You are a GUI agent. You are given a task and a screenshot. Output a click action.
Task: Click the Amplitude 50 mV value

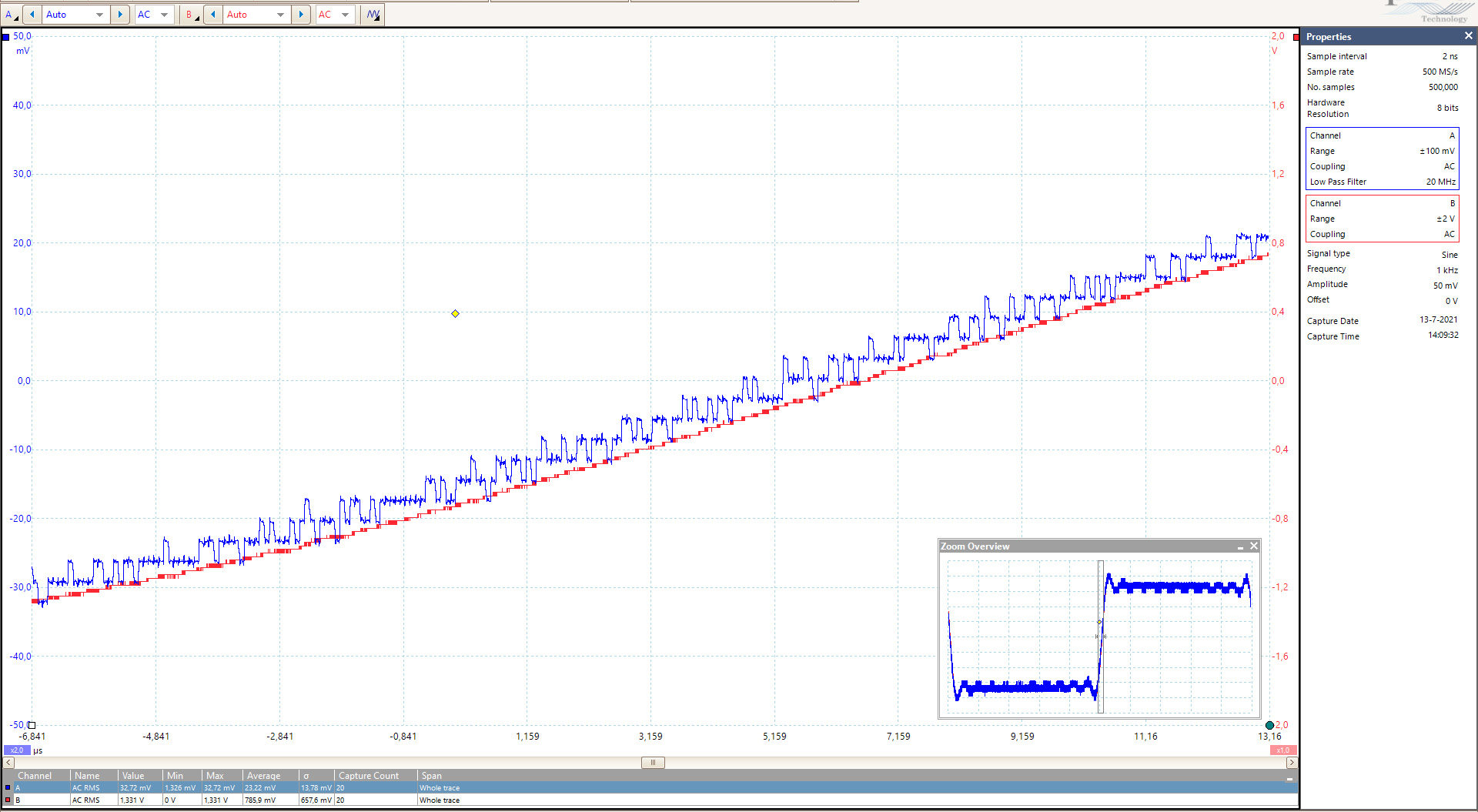tap(1445, 286)
